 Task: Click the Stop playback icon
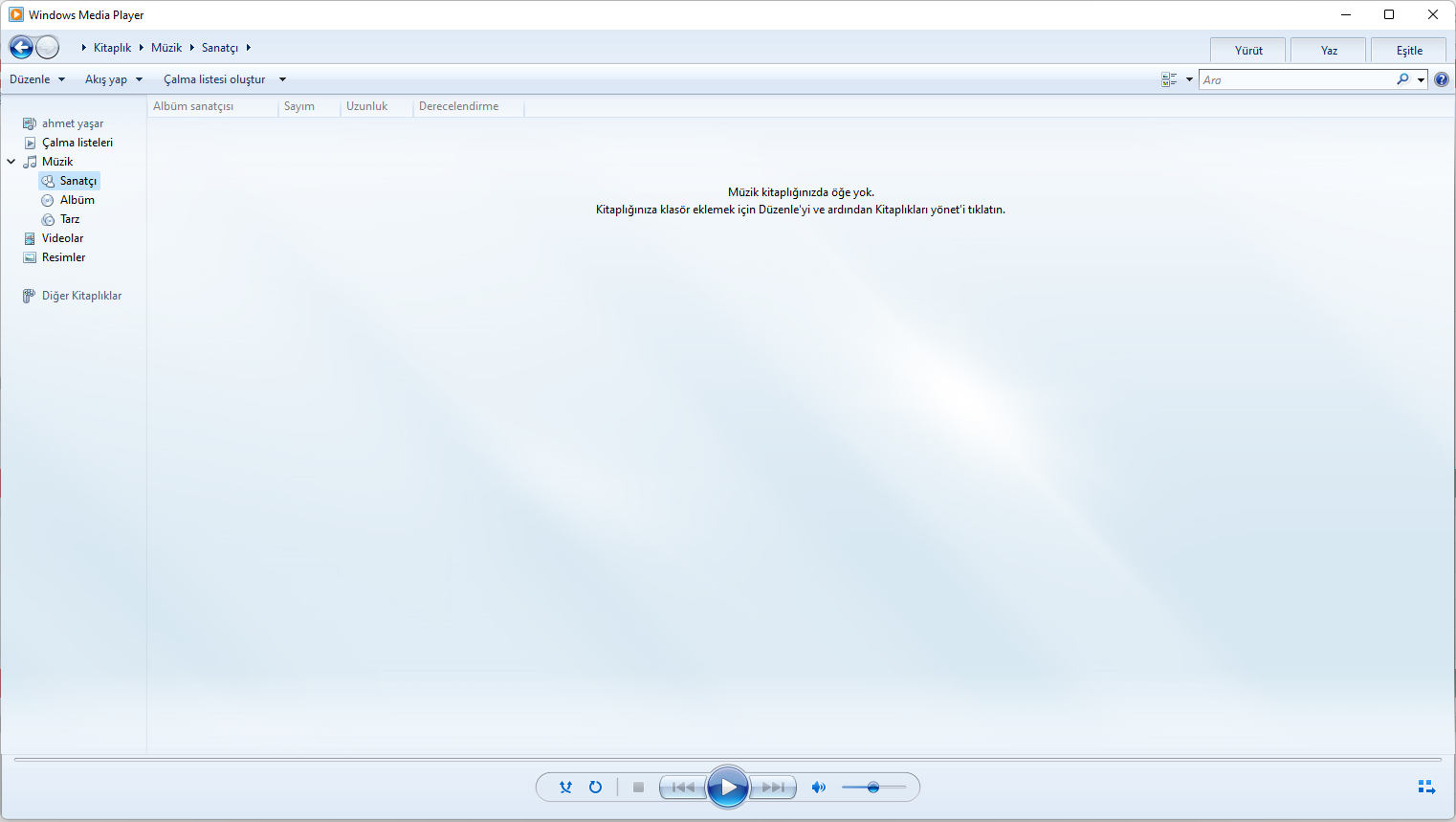[638, 787]
